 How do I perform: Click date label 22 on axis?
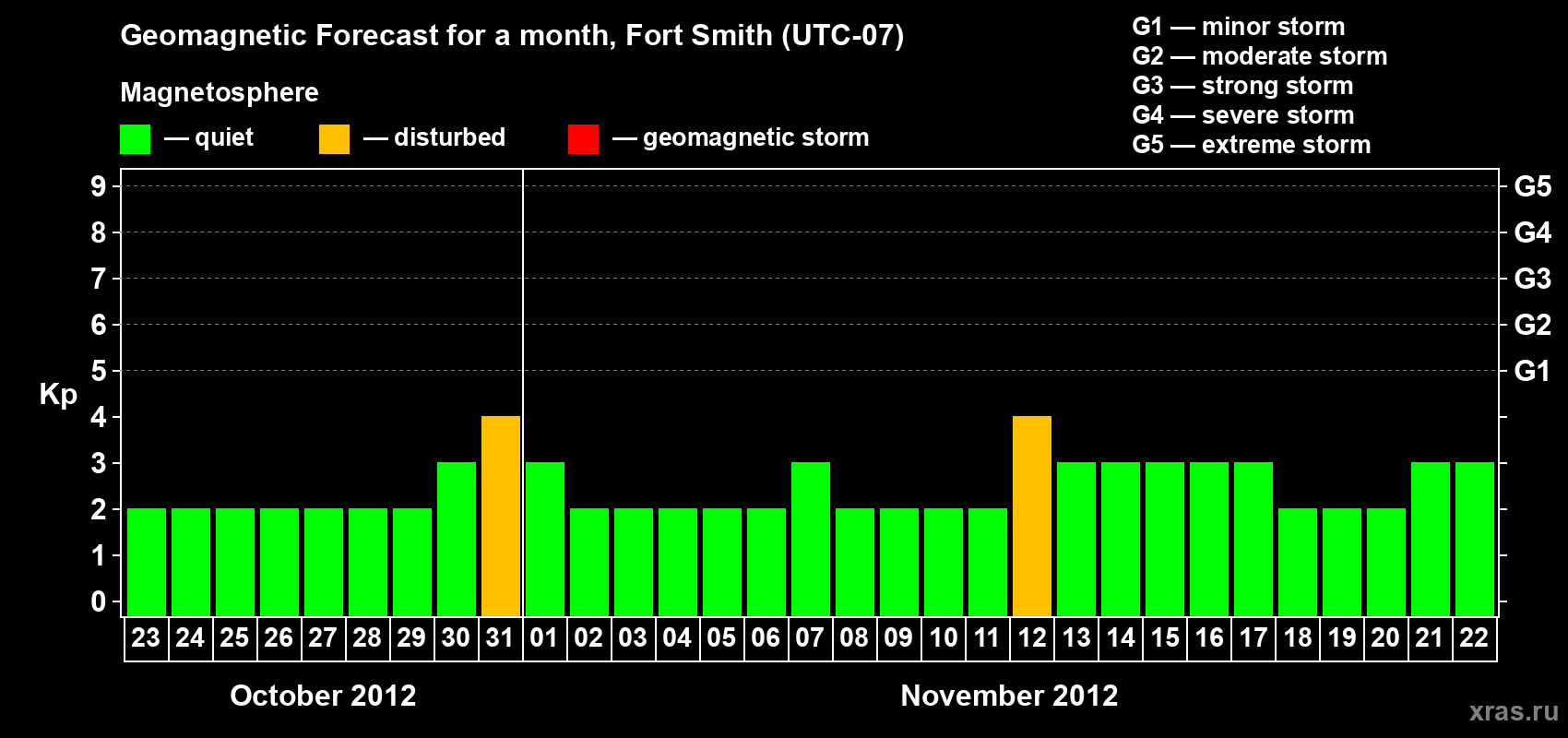tap(1474, 638)
